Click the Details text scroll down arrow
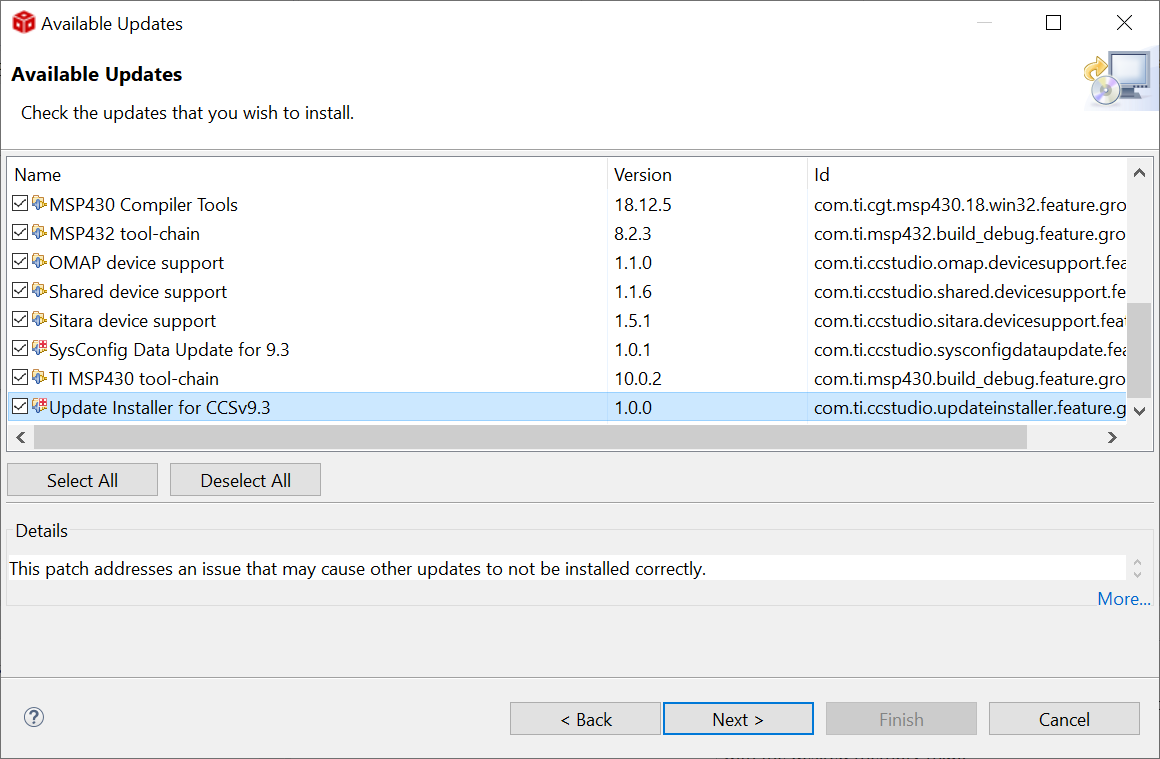 (1137, 574)
